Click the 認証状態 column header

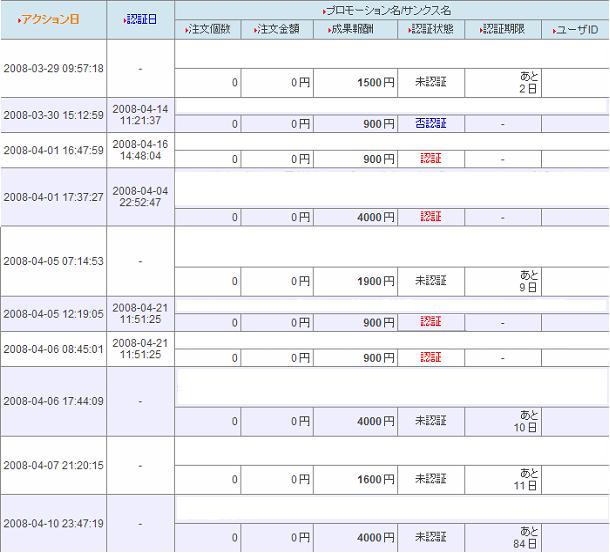tap(432, 29)
